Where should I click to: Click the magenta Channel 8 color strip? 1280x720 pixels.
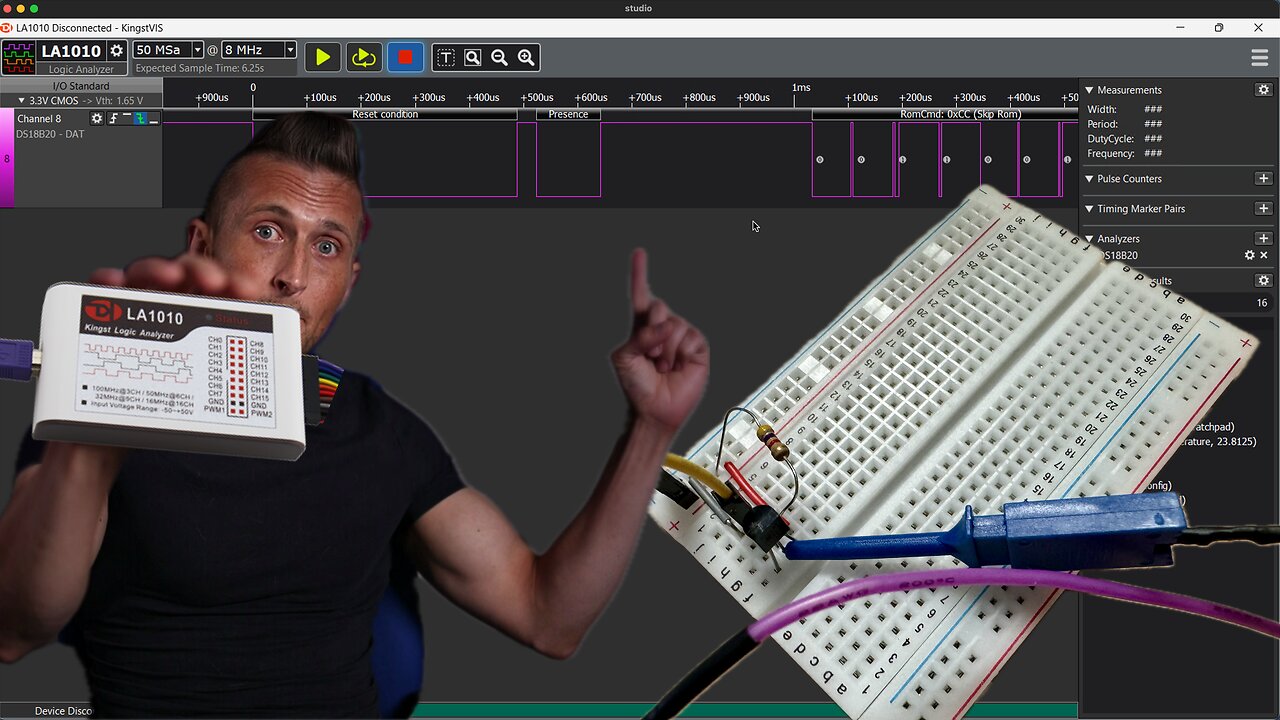click(x=7, y=158)
